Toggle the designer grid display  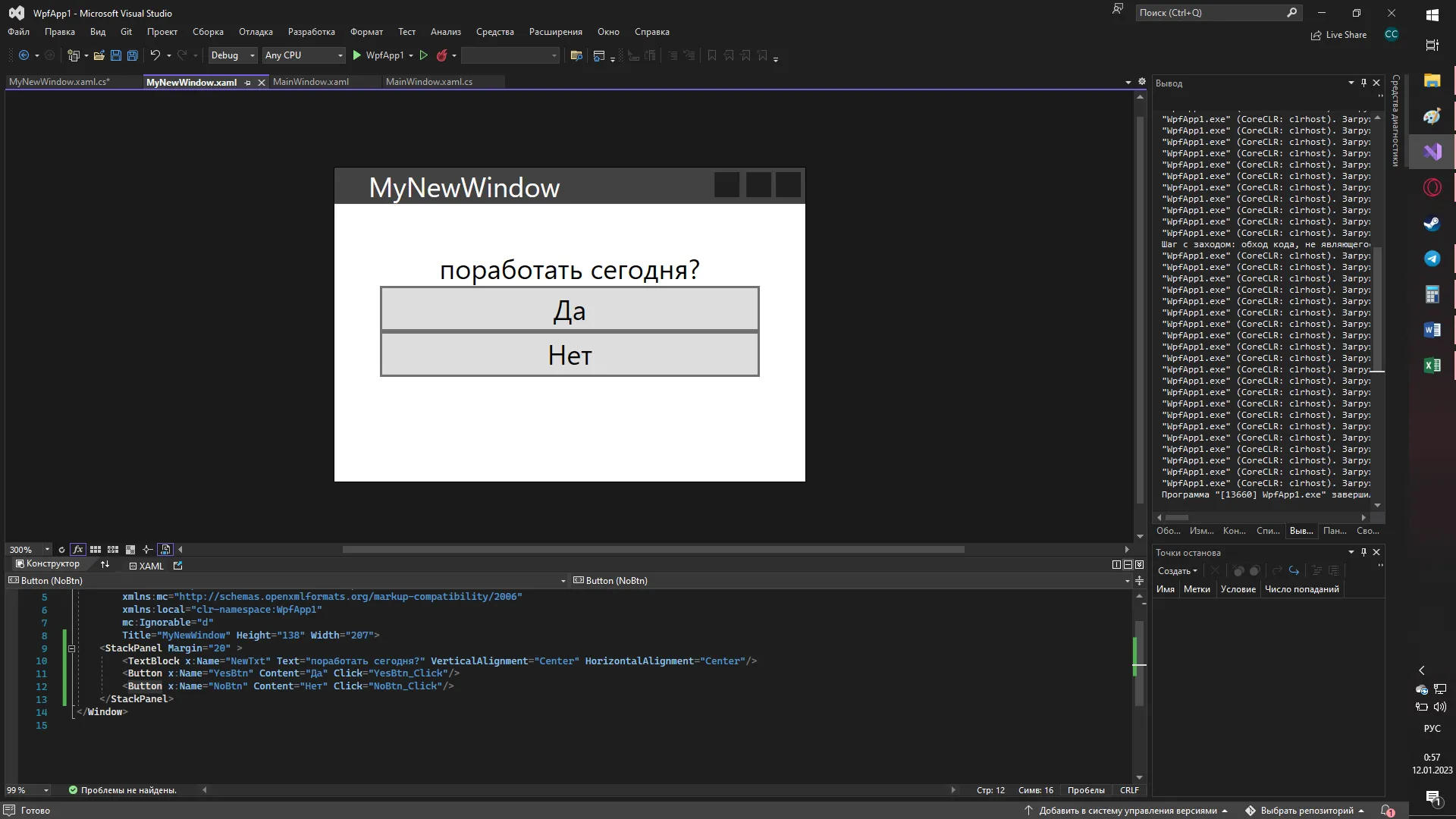coord(96,550)
